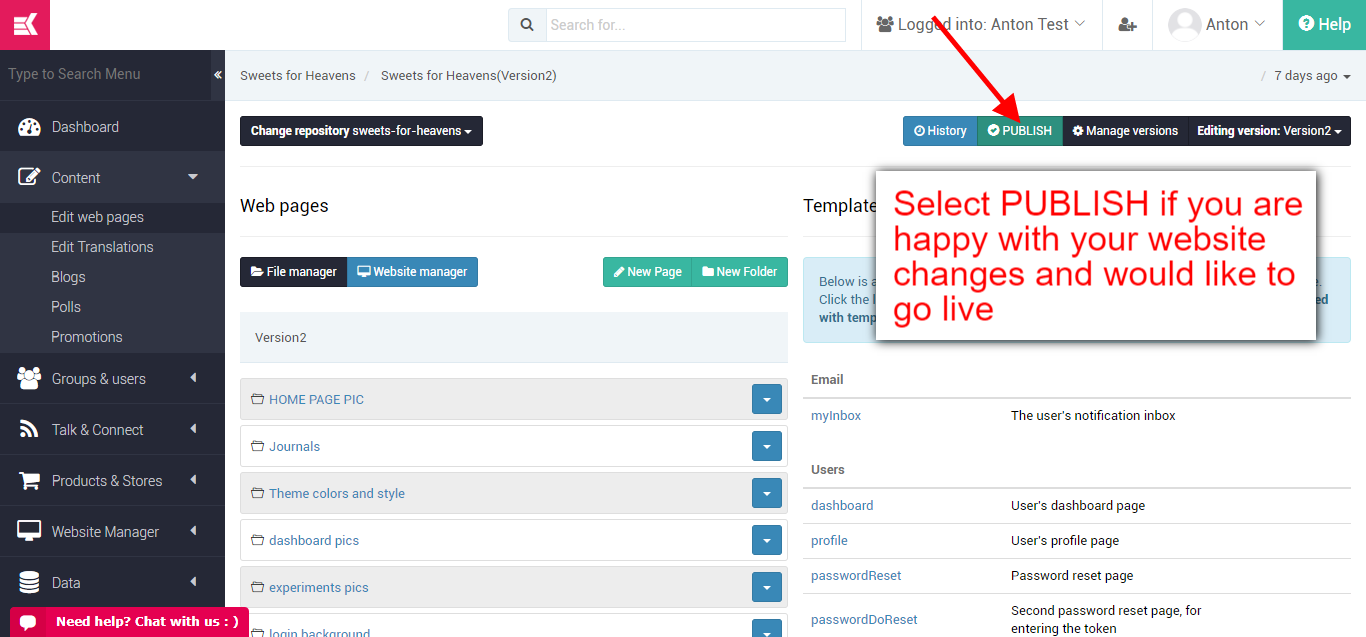The image size is (1366, 637).
Task: Open the Editing version dropdown
Action: pyautogui.click(x=1269, y=131)
